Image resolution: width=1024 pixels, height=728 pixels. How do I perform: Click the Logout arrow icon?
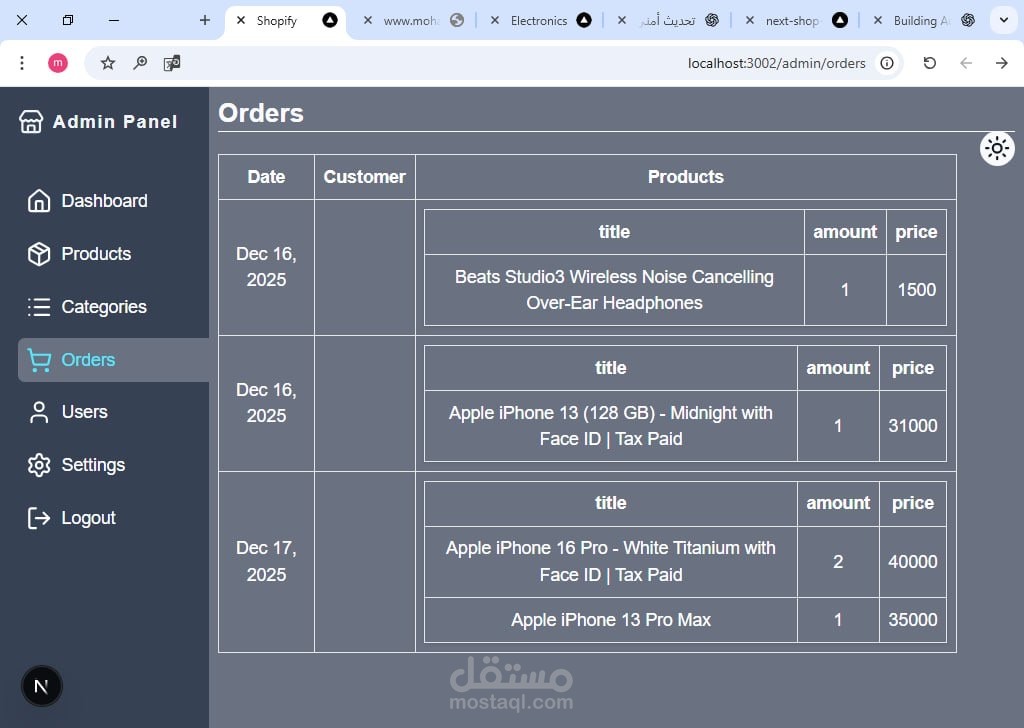click(39, 518)
